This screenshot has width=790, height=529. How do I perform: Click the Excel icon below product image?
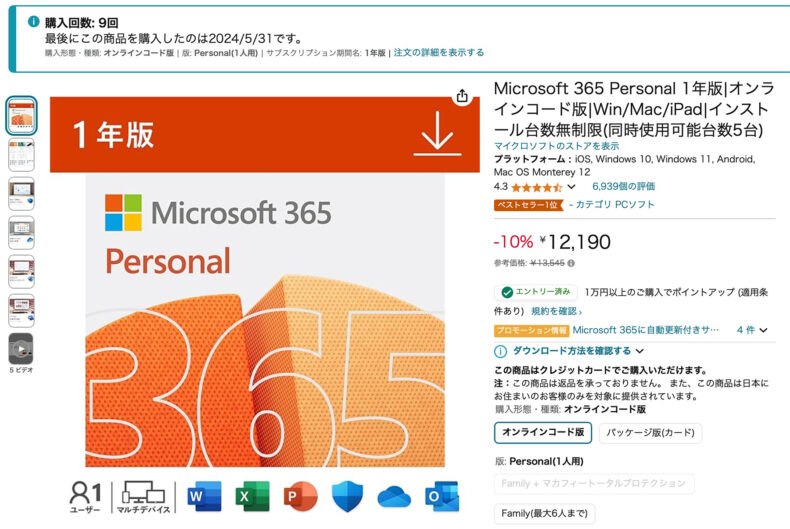click(x=252, y=496)
